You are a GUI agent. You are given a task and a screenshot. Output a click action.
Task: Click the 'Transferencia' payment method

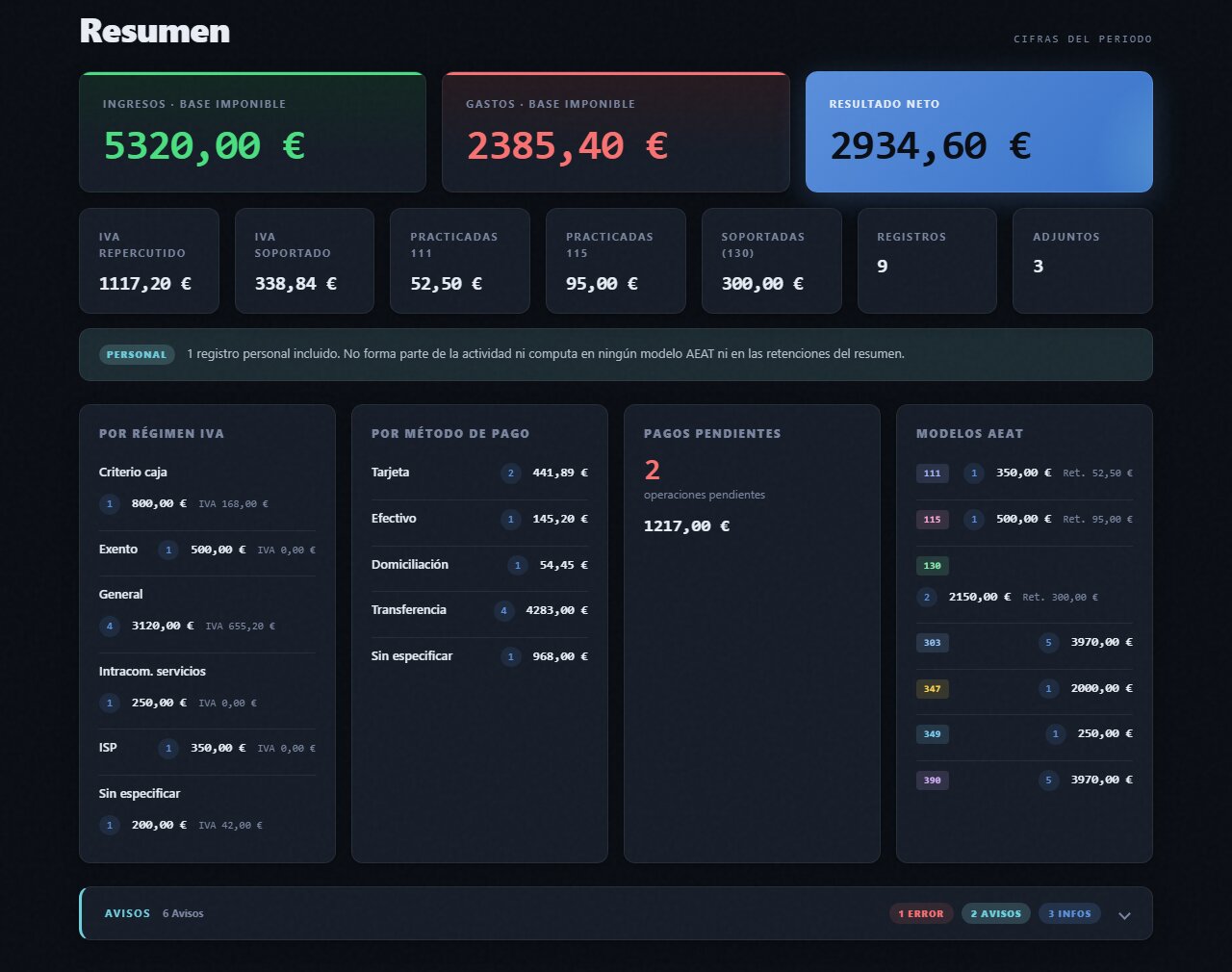[409, 610]
